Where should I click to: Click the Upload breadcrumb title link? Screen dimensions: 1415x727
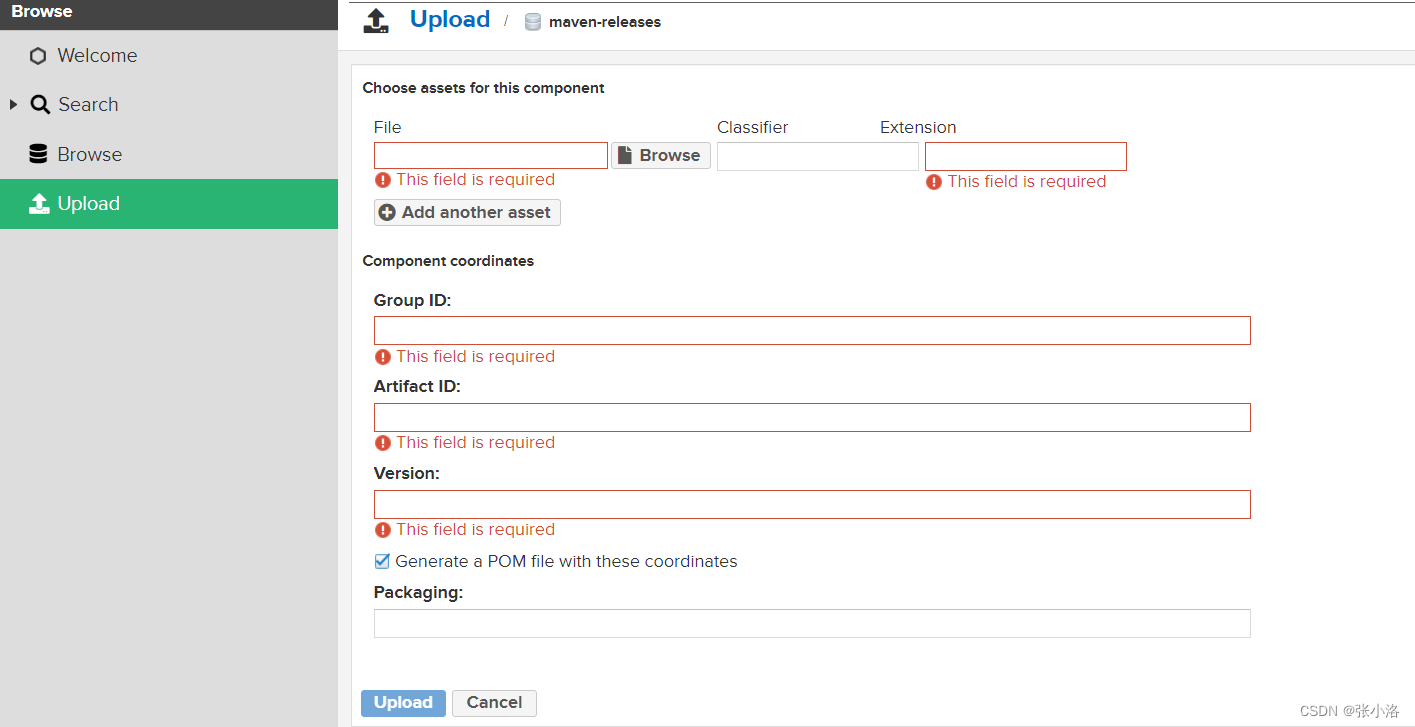pyautogui.click(x=450, y=20)
